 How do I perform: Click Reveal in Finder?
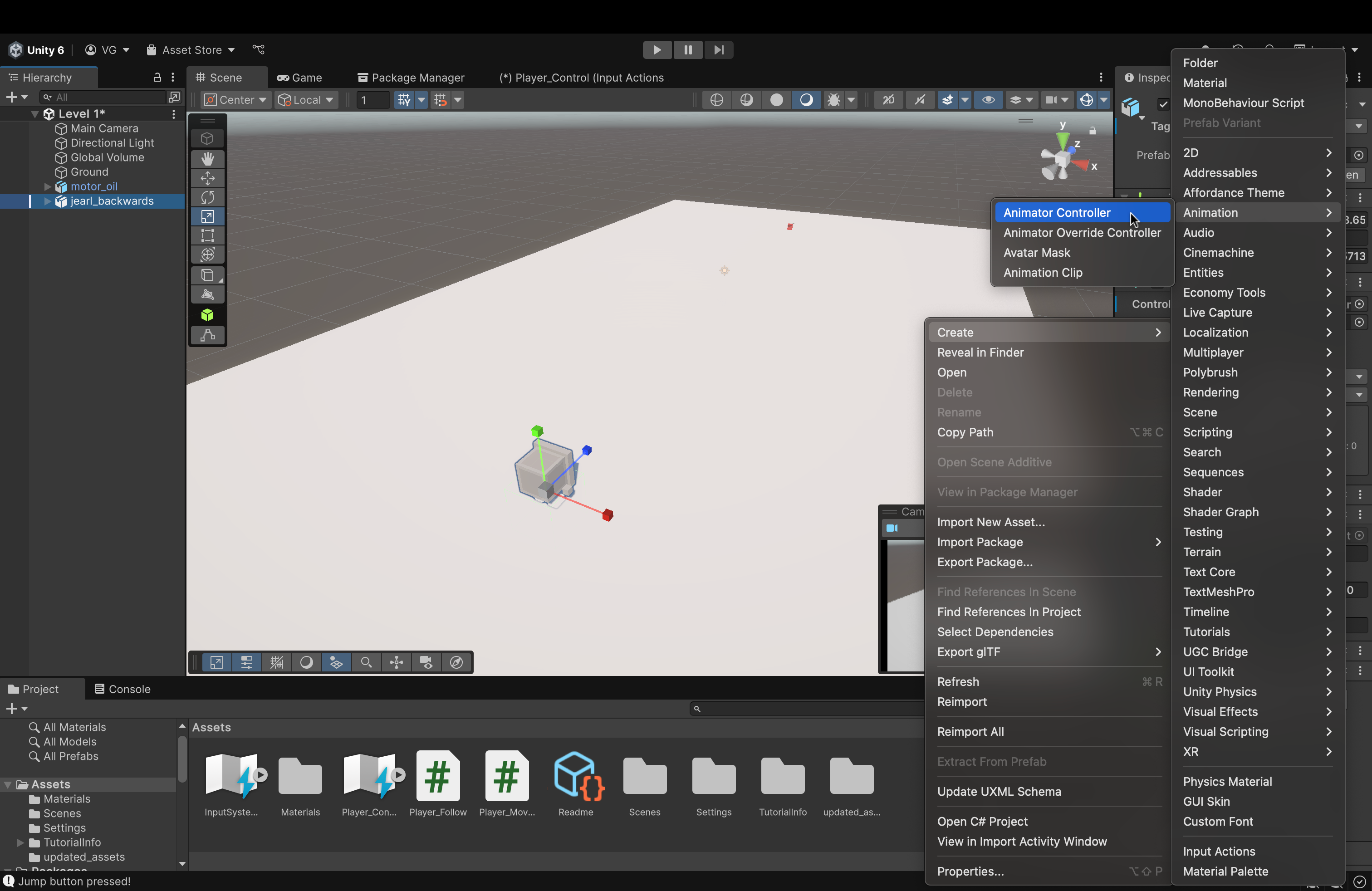point(1048,352)
